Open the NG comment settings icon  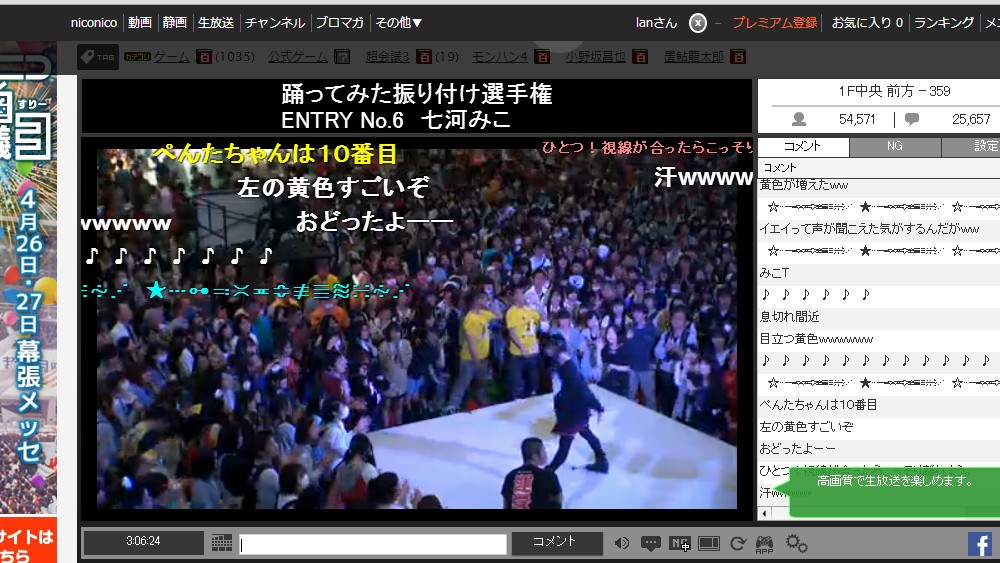click(x=680, y=543)
